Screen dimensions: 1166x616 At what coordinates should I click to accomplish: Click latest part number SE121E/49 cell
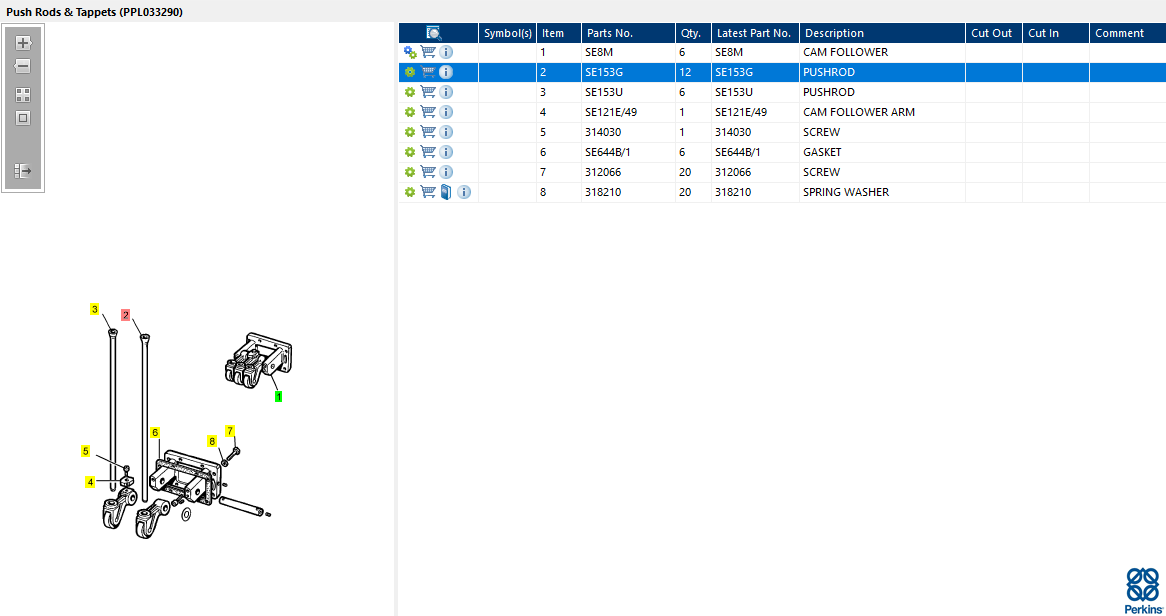(x=755, y=112)
